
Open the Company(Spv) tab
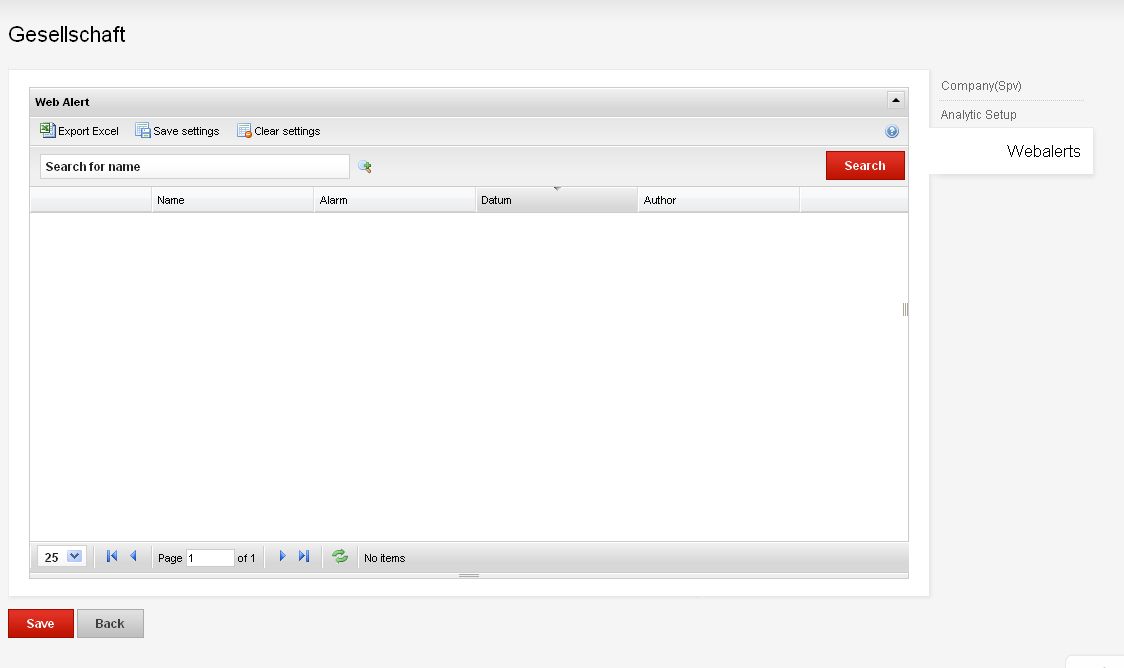pos(981,86)
